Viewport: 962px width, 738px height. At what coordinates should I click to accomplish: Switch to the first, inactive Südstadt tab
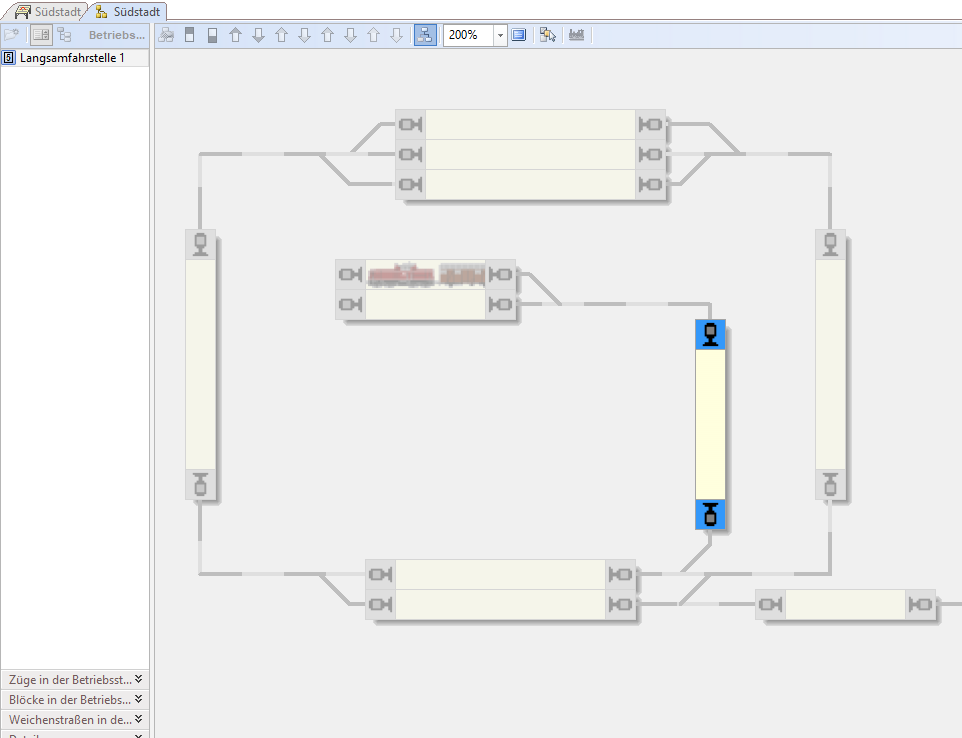[x=47, y=11]
